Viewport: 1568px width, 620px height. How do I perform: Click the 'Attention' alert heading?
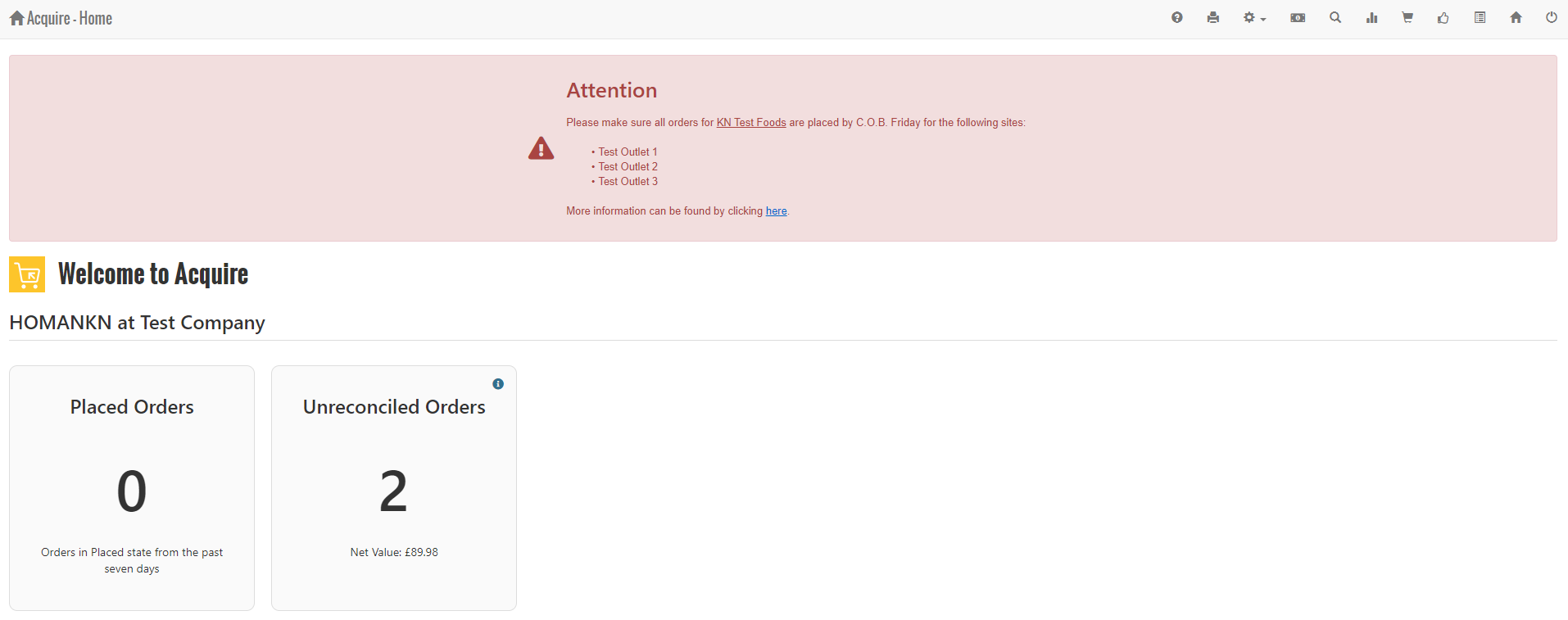612,90
